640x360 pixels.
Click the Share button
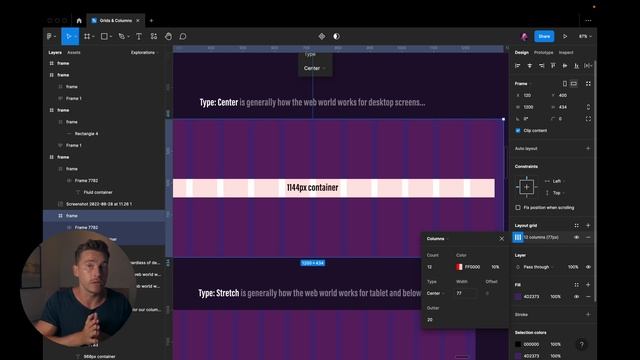click(x=544, y=36)
